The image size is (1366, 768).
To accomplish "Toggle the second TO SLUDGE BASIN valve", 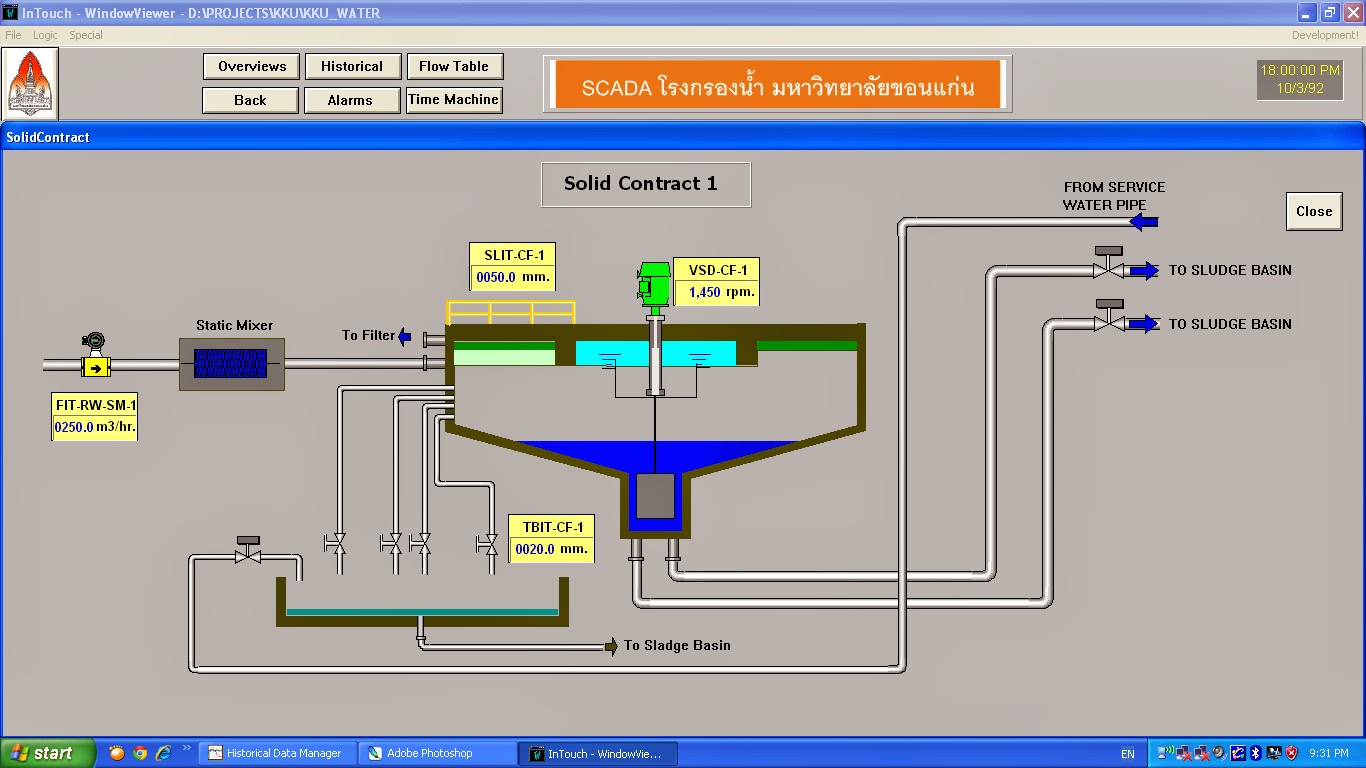I will click(x=1110, y=322).
